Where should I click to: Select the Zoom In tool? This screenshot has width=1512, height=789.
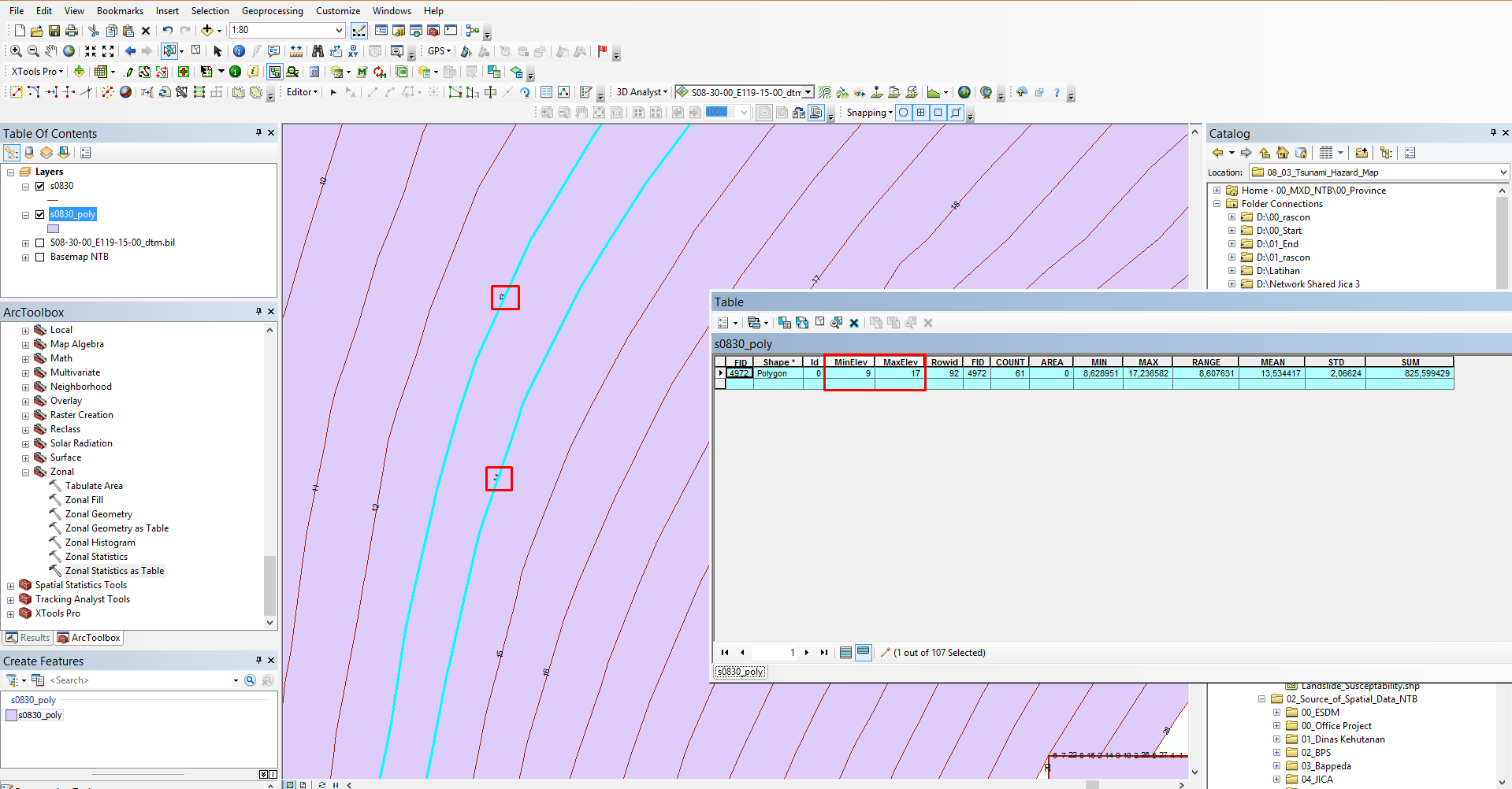point(16,51)
